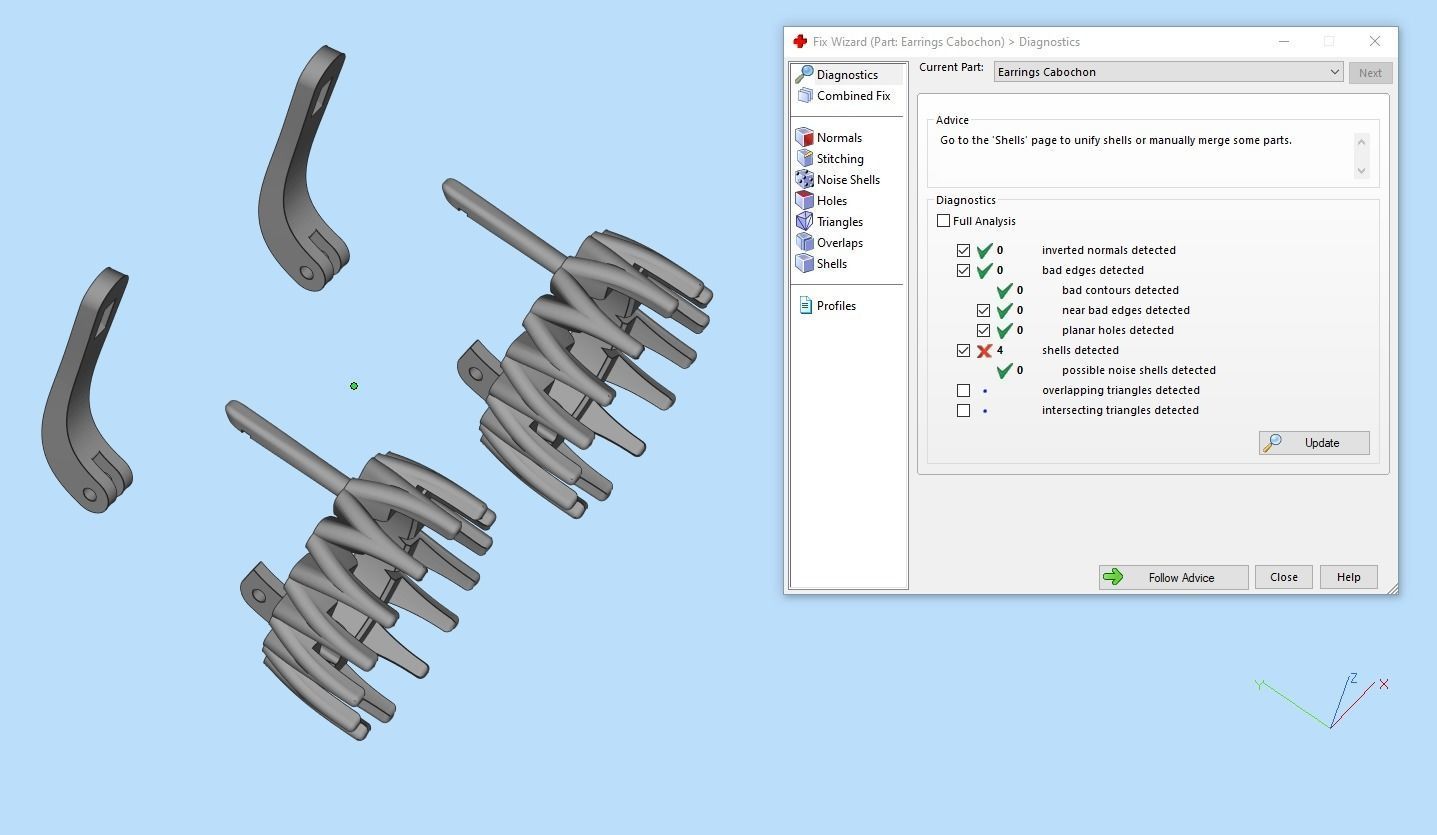The width and height of the screenshot is (1437, 835).
Task: Click the green check beside planar holes detected
Action: click(x=1004, y=330)
